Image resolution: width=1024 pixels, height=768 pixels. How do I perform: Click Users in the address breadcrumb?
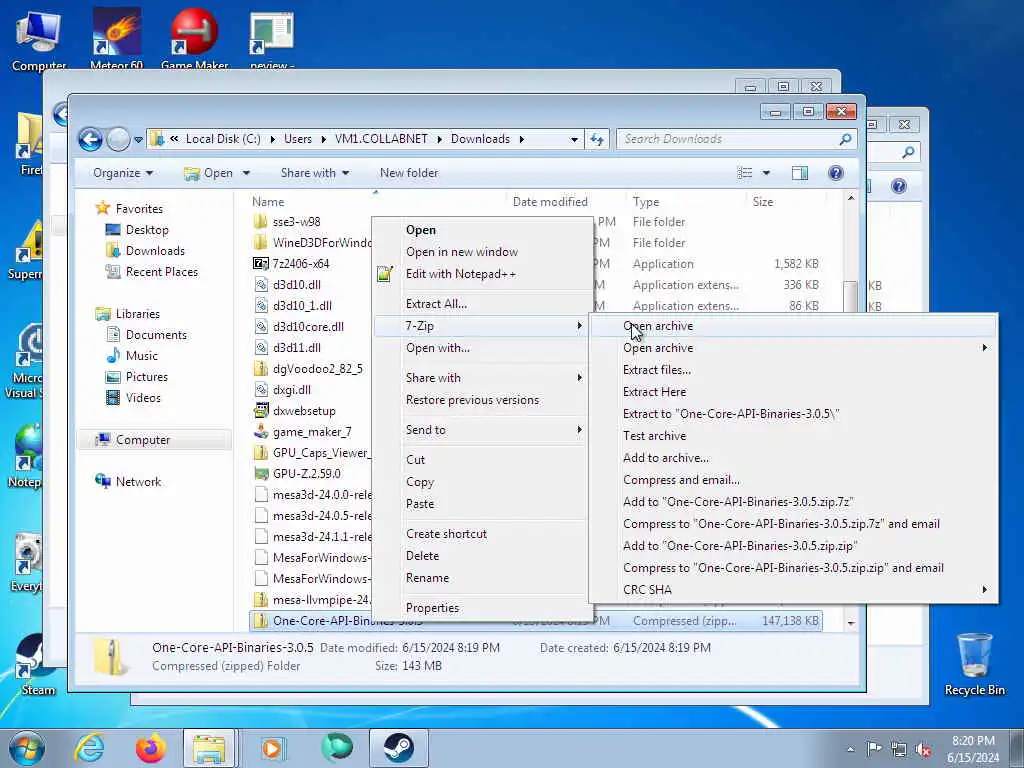(x=298, y=139)
